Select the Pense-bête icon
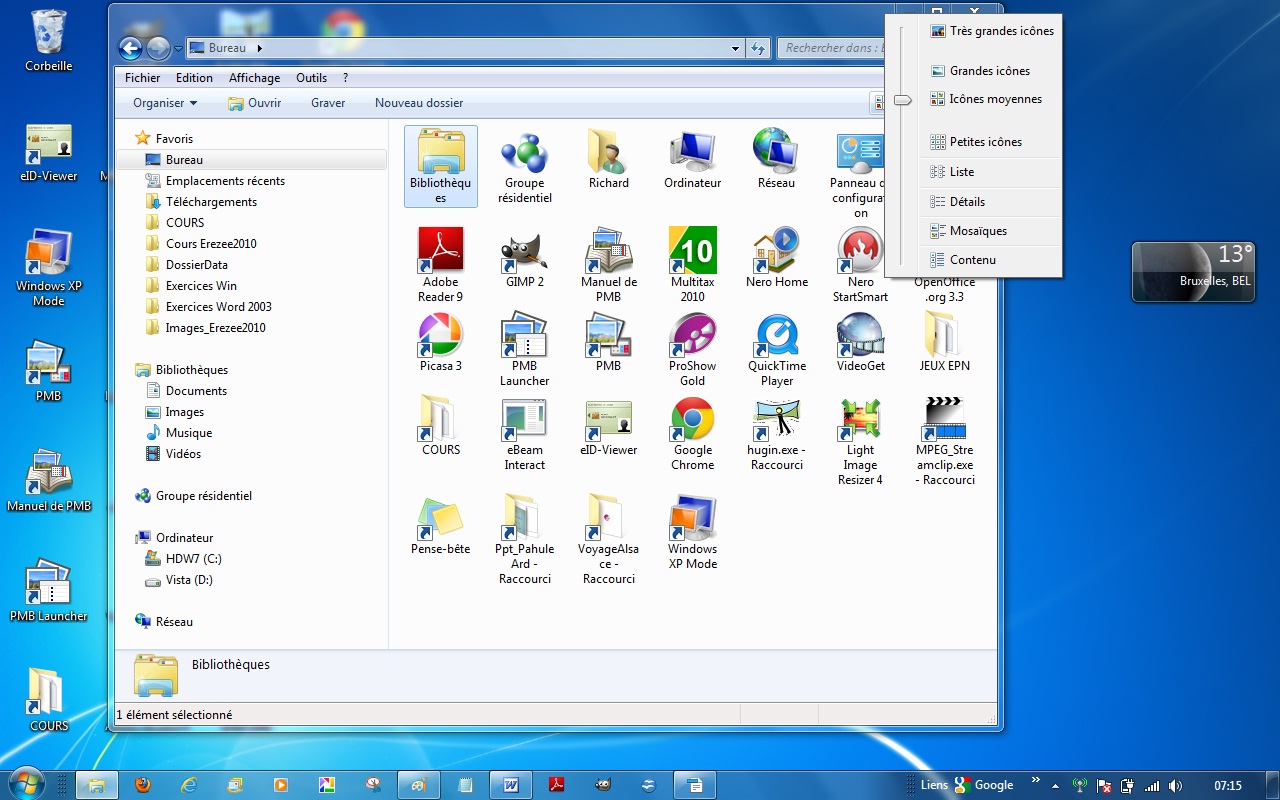 [x=440, y=525]
